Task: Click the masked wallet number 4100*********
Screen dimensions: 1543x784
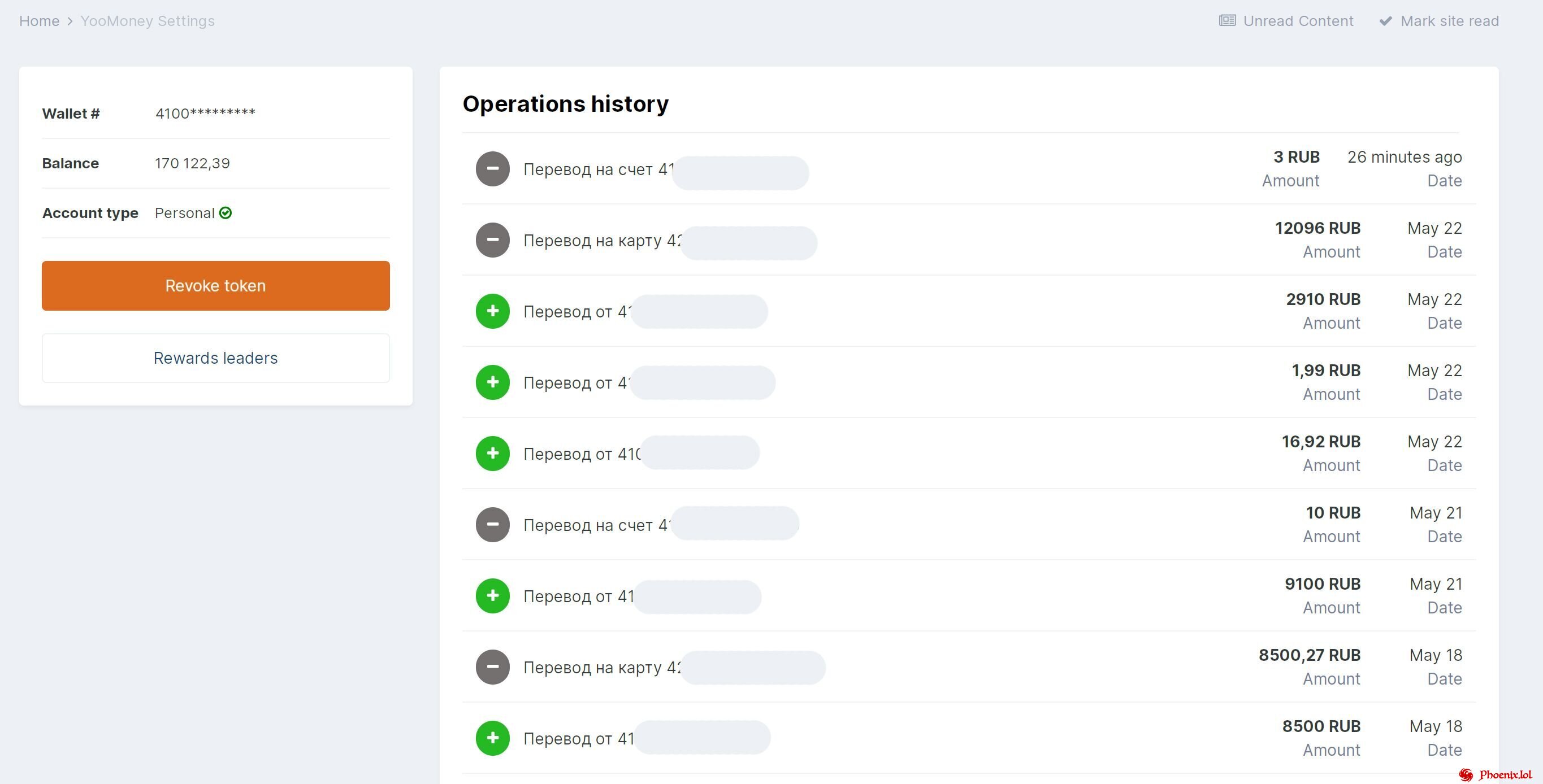Action: click(206, 113)
